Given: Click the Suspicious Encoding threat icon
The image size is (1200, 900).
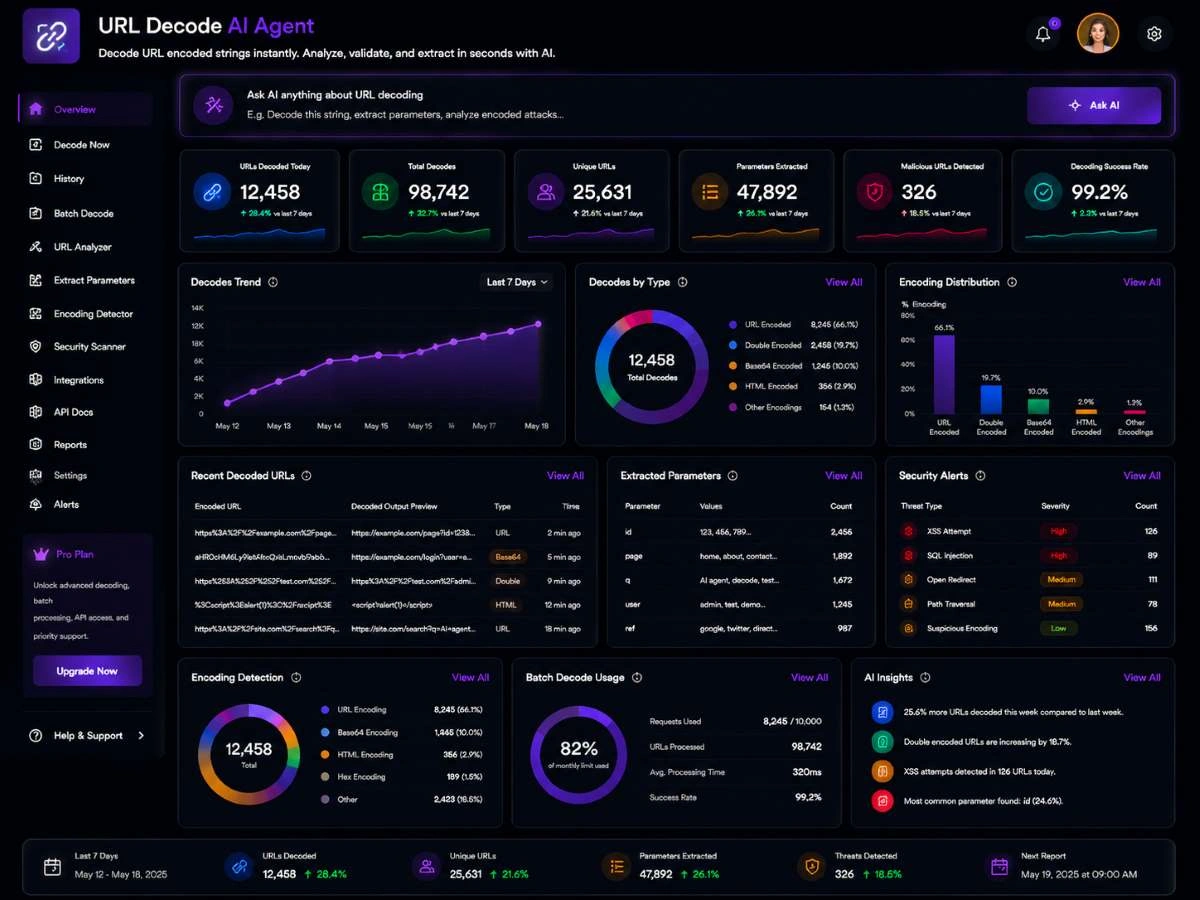Looking at the screenshot, I should [909, 629].
